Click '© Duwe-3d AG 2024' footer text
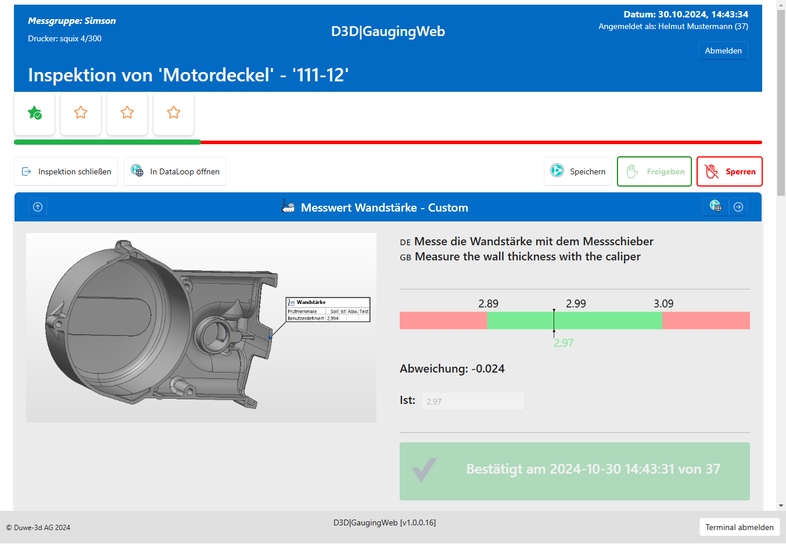 38,527
